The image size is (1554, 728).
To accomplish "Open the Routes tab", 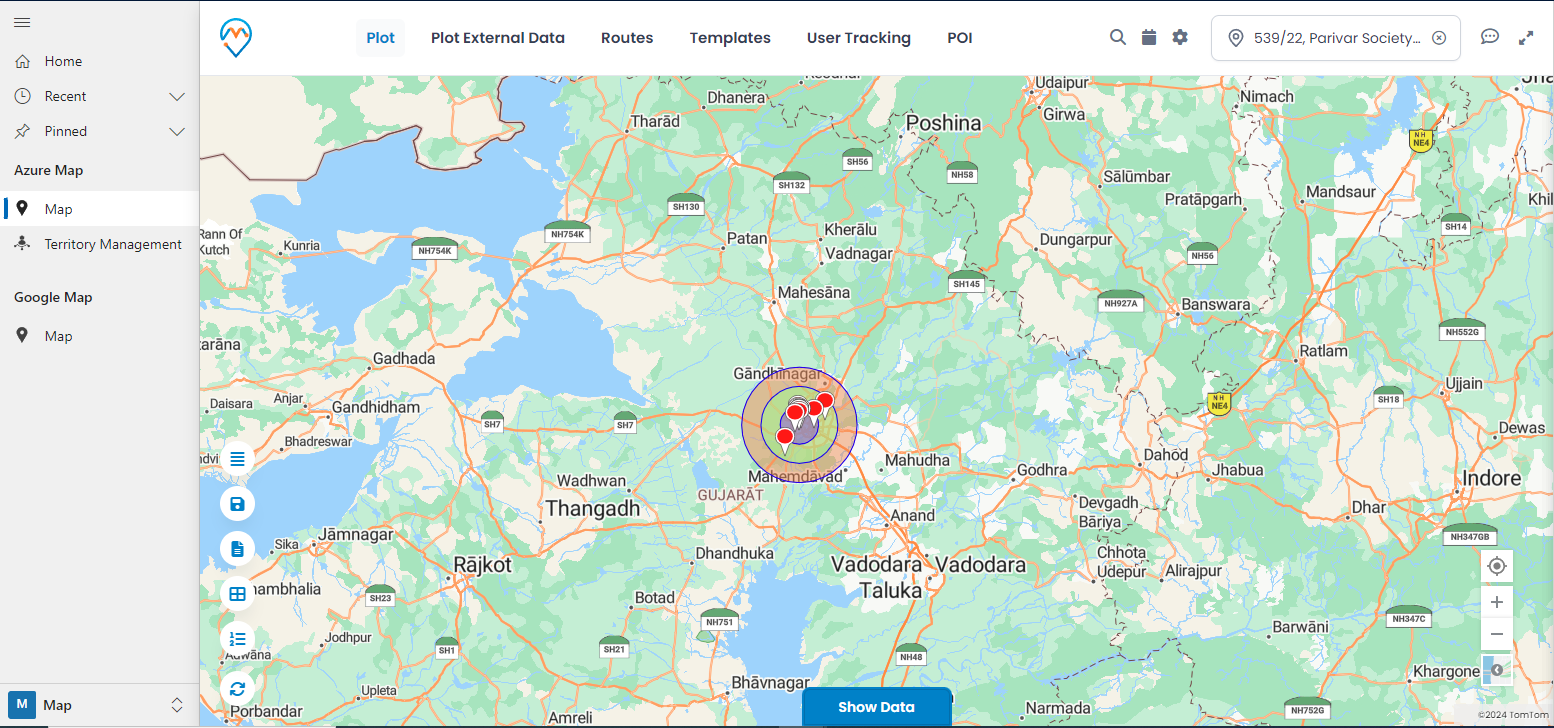I will 627,38.
